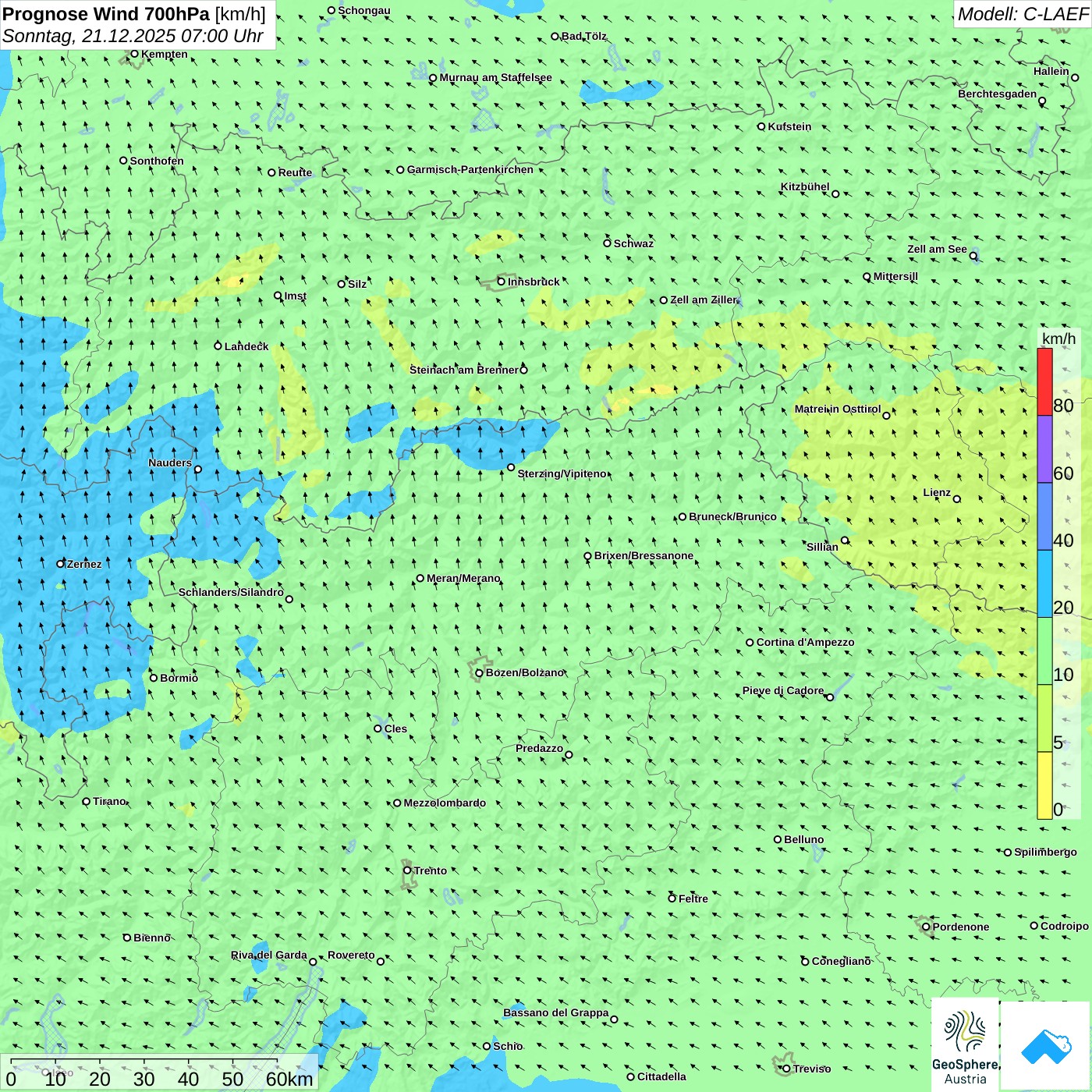Image resolution: width=1092 pixels, height=1092 pixels.
Task: Click the Matrei in Osttirol label
Action: [838, 409]
